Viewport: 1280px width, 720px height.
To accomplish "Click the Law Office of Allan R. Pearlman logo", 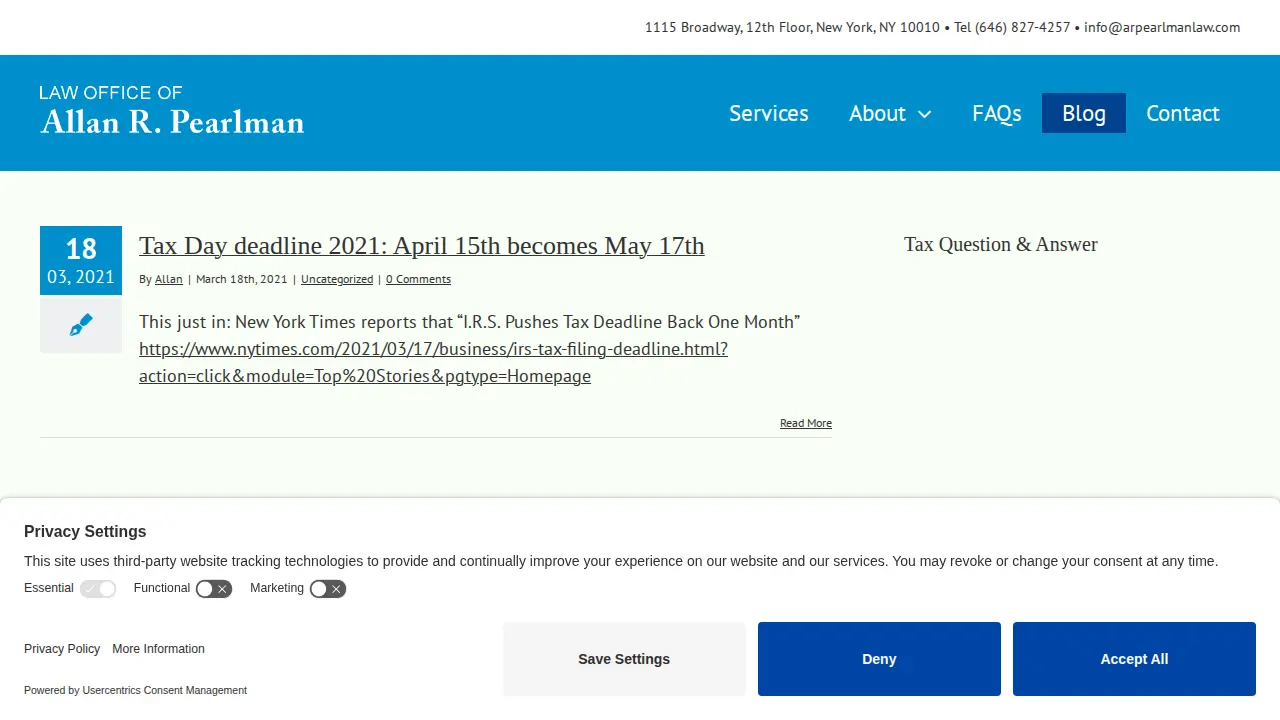I will [172, 111].
